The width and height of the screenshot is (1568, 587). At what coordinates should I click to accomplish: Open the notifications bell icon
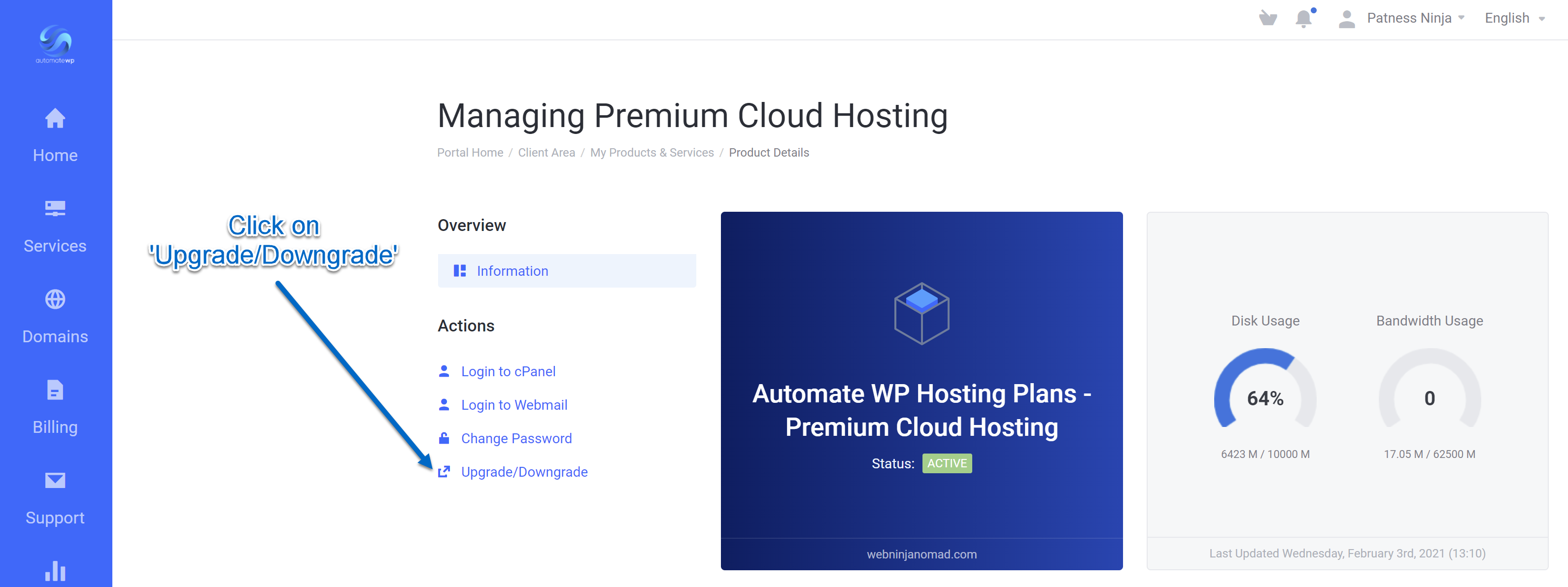pos(1303,18)
